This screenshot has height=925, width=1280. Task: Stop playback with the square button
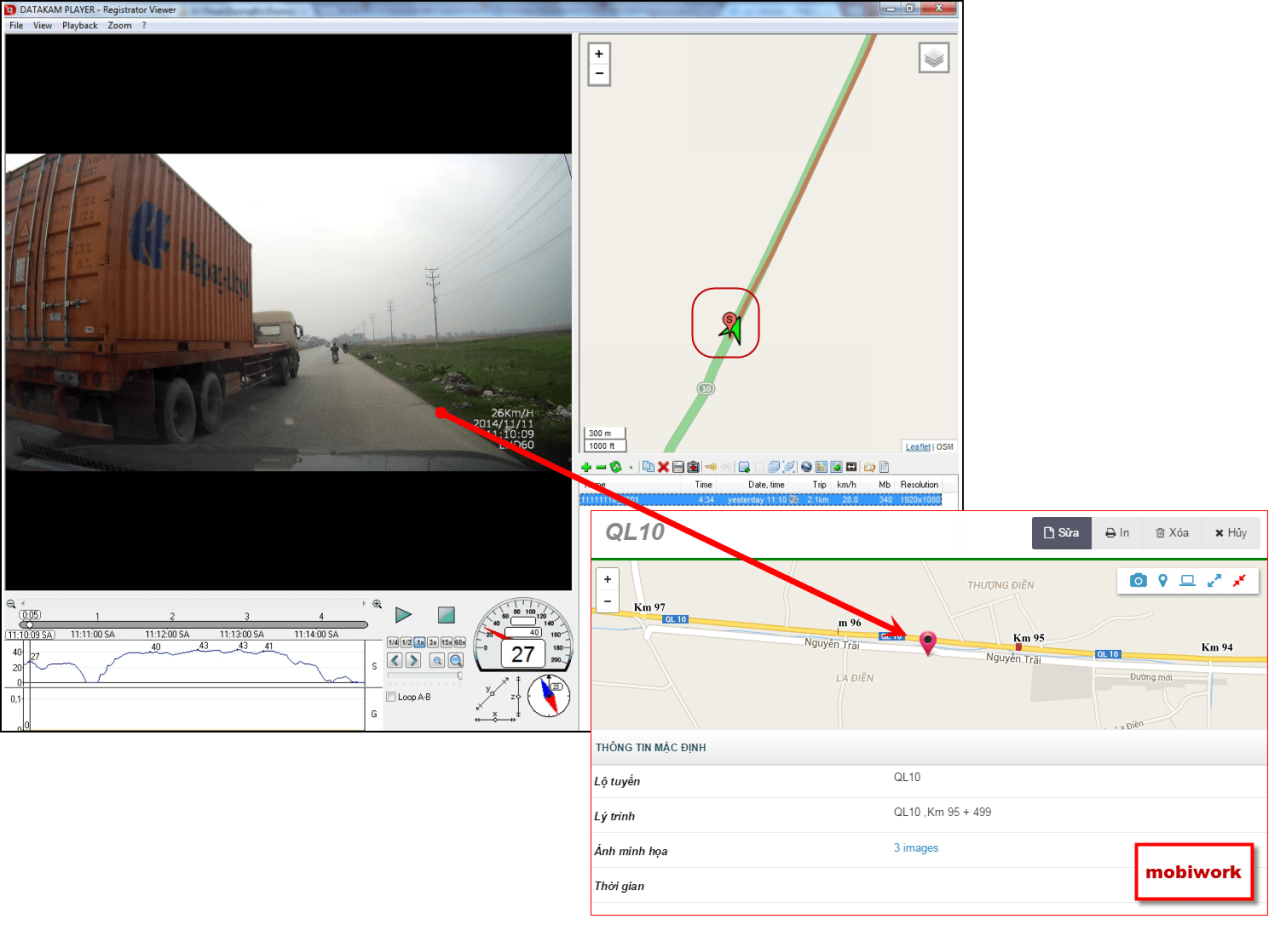pos(446,615)
